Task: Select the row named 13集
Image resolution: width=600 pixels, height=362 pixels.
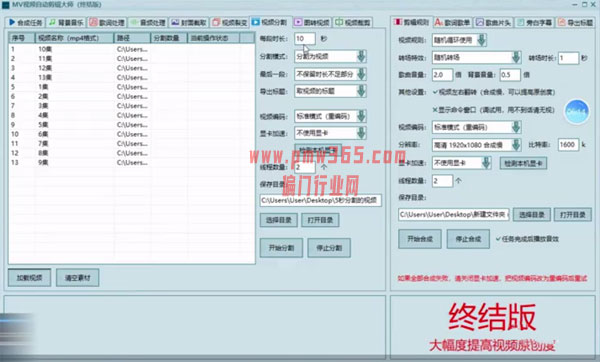Action: [132, 78]
